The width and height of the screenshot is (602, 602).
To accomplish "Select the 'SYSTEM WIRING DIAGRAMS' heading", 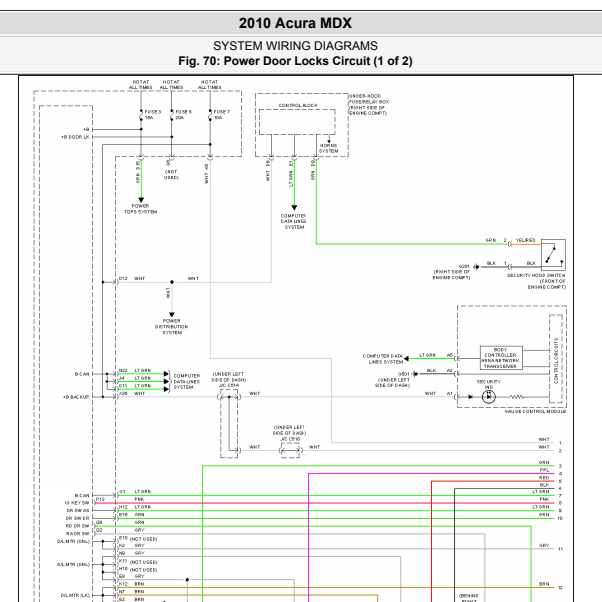I will coord(295,46).
